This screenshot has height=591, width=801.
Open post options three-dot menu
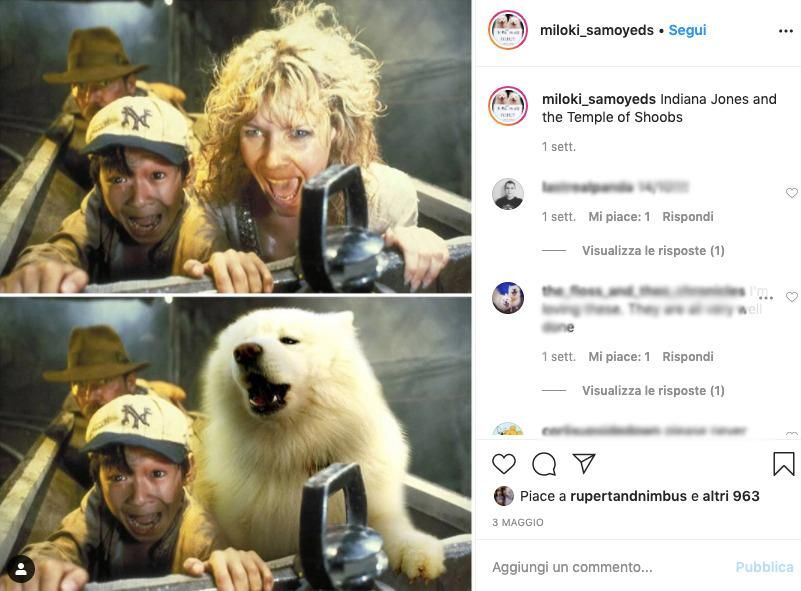pyautogui.click(x=786, y=31)
